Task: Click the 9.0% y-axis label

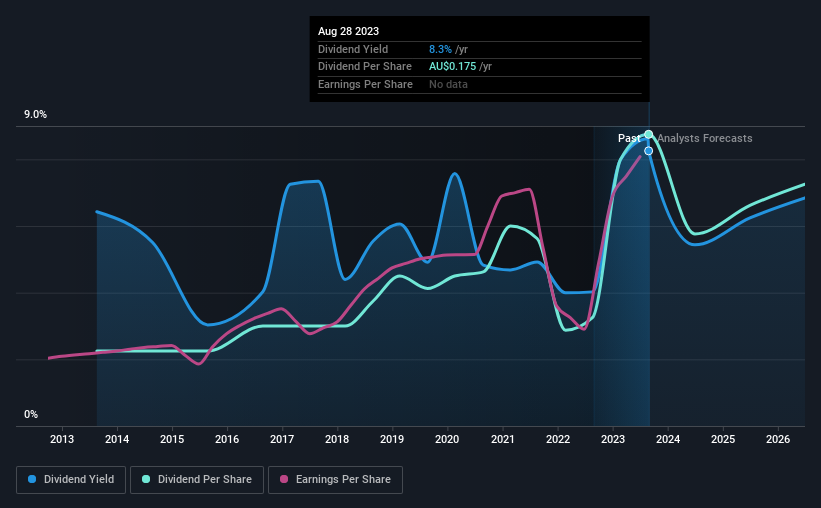Action: pyautogui.click(x=35, y=115)
